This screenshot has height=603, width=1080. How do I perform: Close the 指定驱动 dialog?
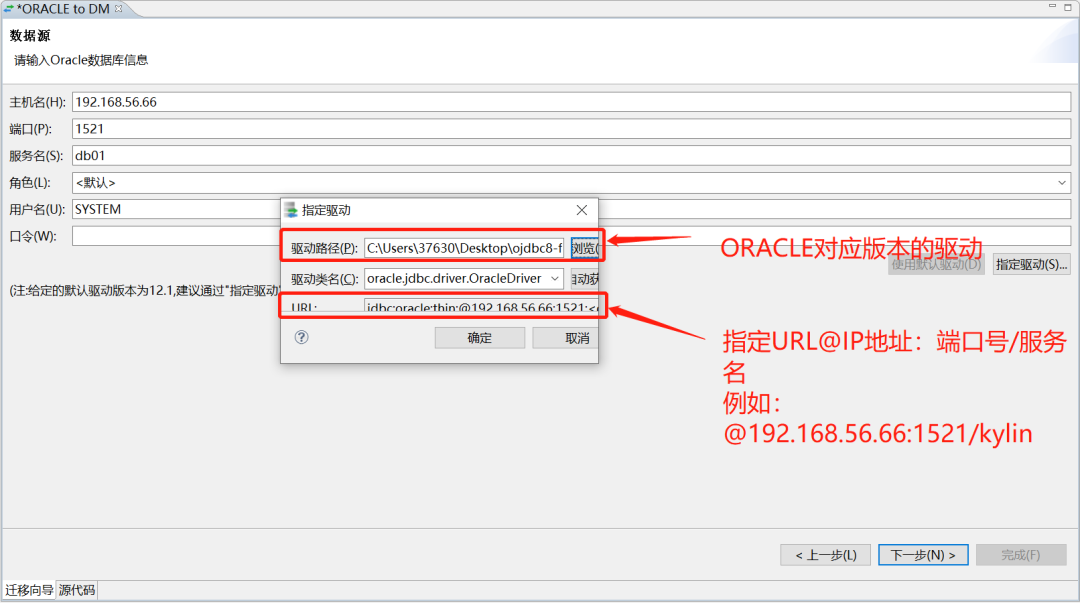click(x=582, y=210)
